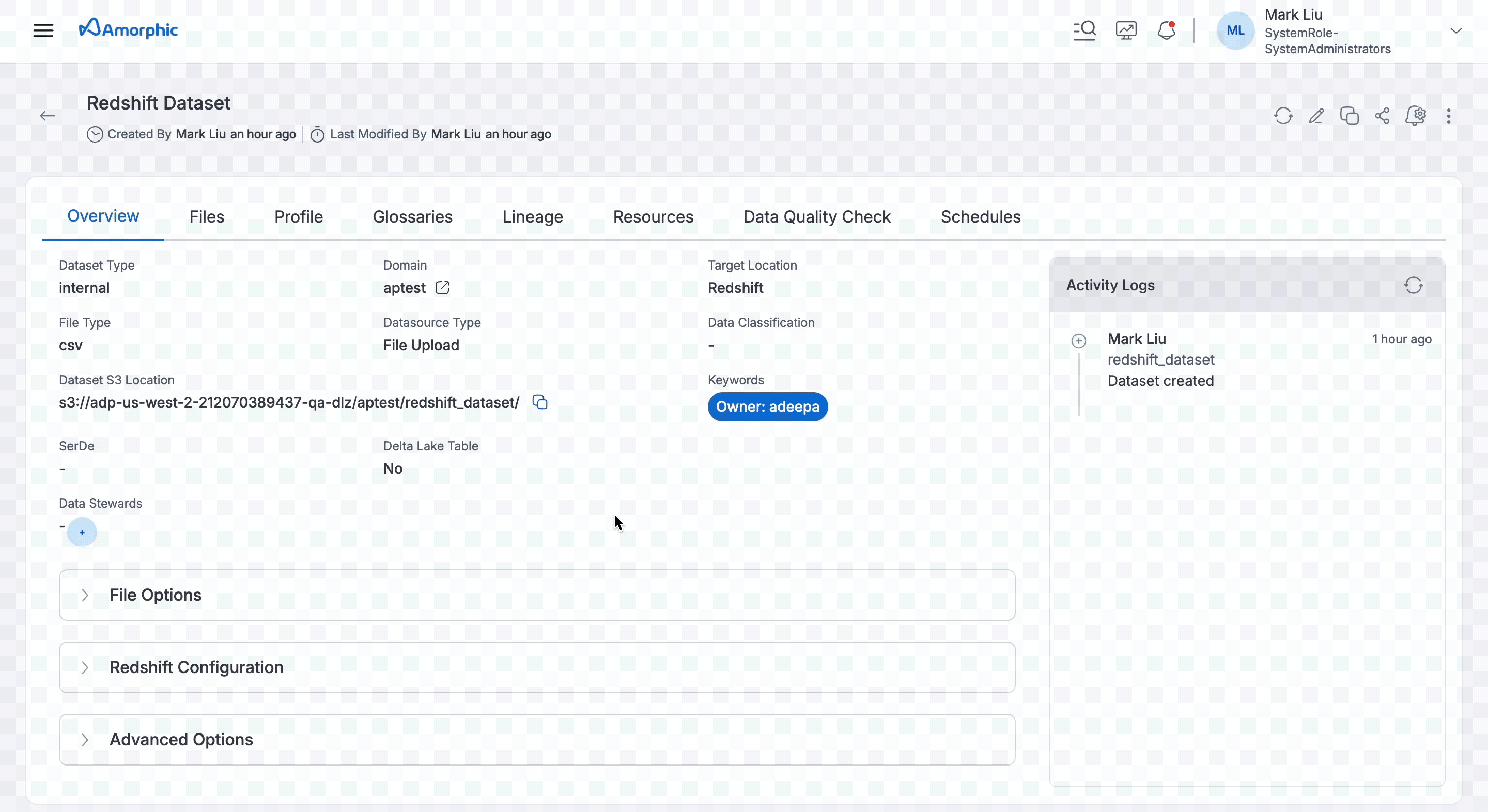Refresh the dataset using reload icon
This screenshot has width=1488, height=812.
pyautogui.click(x=1283, y=116)
